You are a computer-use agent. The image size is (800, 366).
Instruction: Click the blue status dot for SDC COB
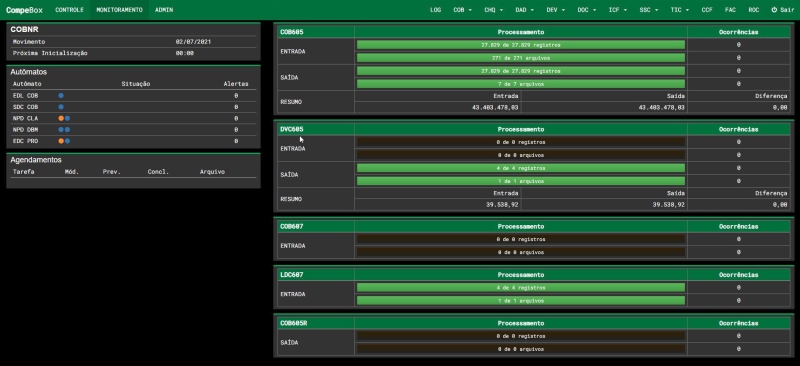point(61,107)
